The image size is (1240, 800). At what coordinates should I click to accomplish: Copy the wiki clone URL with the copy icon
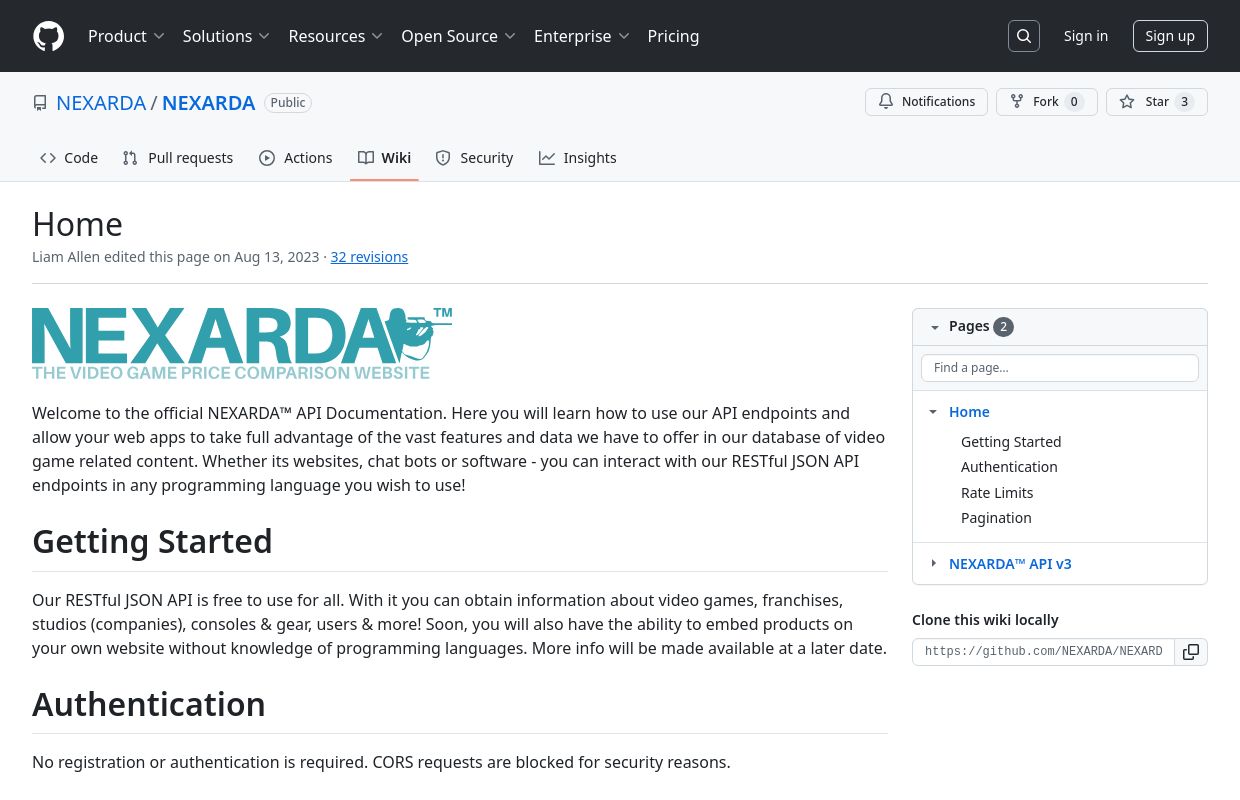coord(1191,652)
